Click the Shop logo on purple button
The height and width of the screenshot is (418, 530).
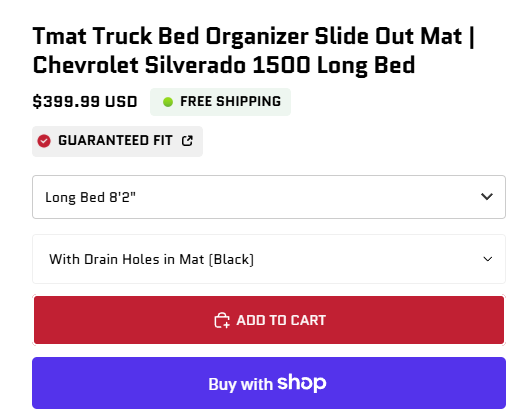point(302,383)
